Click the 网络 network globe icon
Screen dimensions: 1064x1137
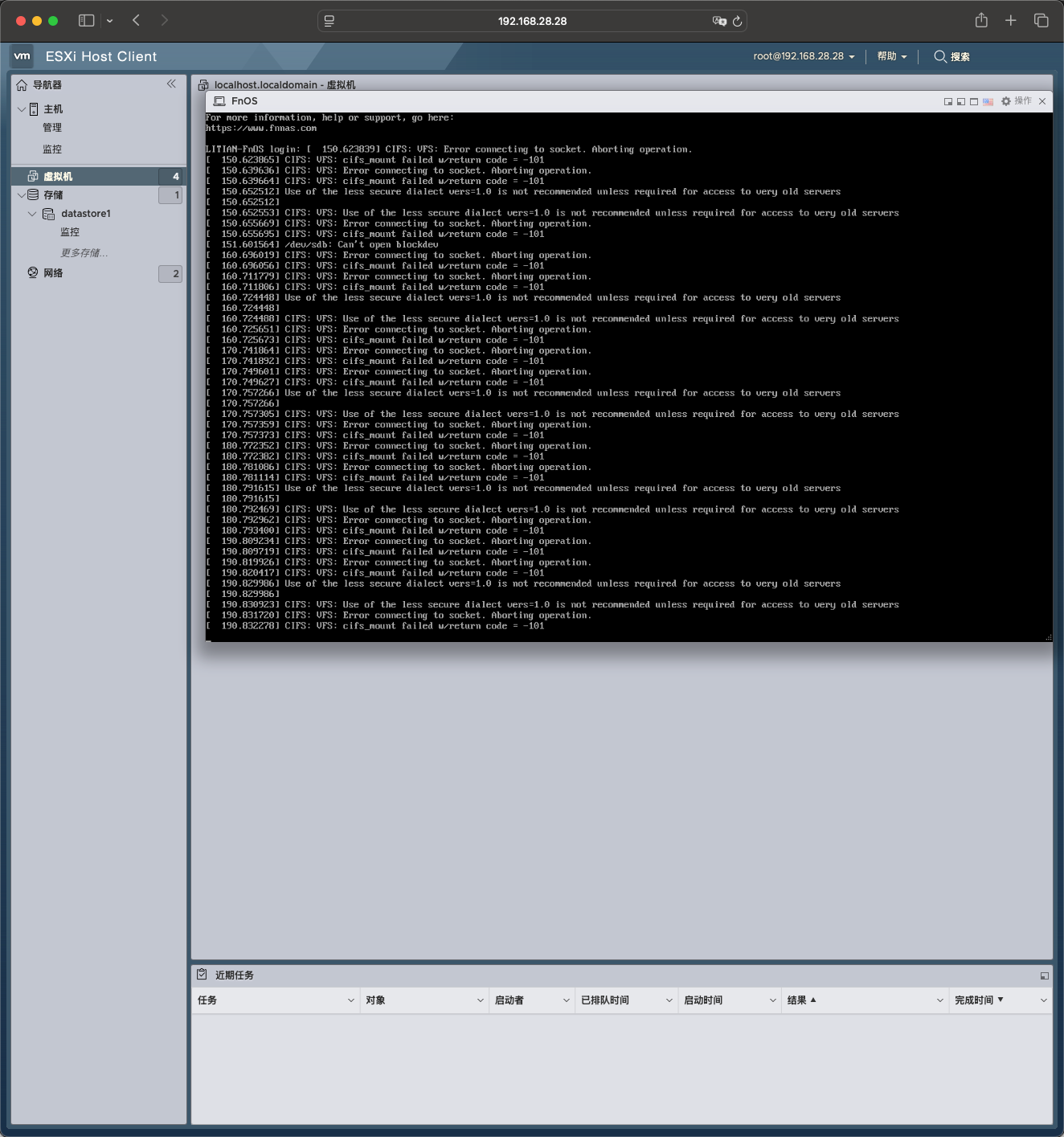click(x=33, y=273)
